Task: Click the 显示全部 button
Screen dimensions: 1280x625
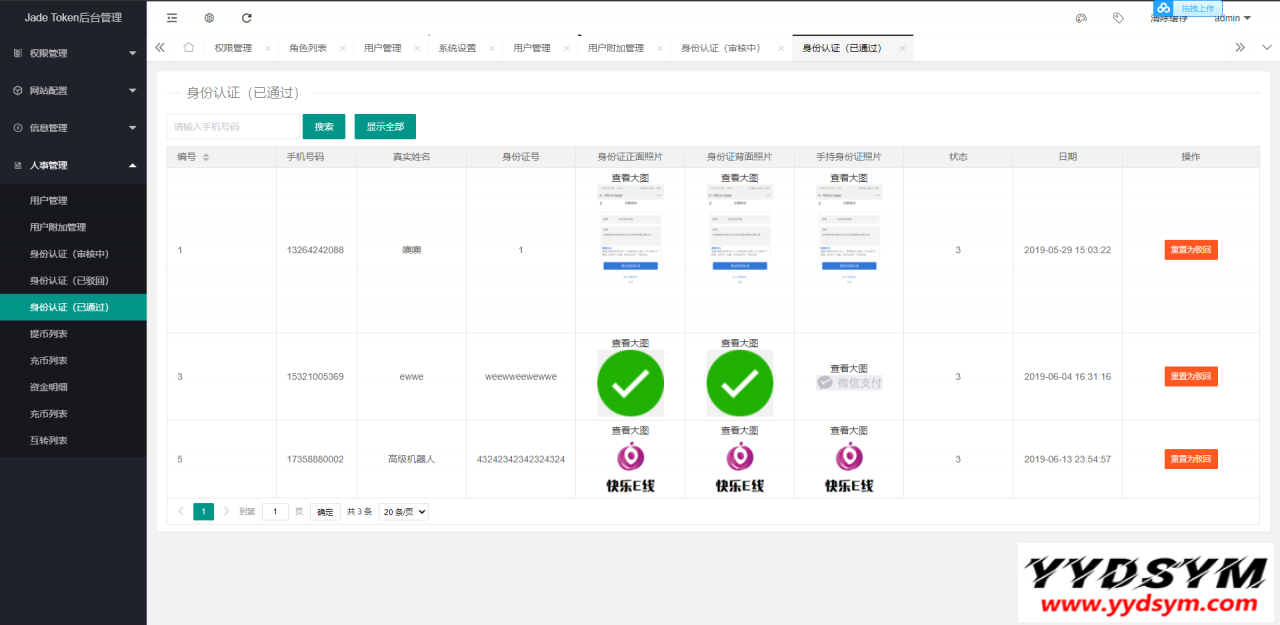Action: coord(384,126)
